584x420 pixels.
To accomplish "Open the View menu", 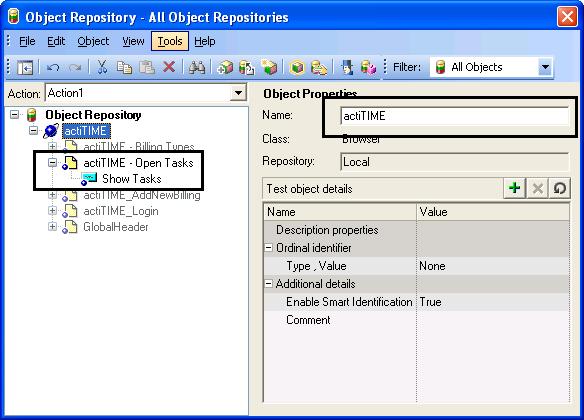I will tap(133, 41).
